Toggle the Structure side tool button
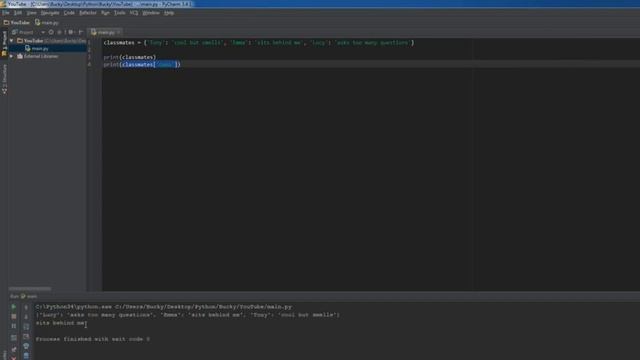Image resolution: width=640 pixels, height=360 pixels. pos(4,80)
